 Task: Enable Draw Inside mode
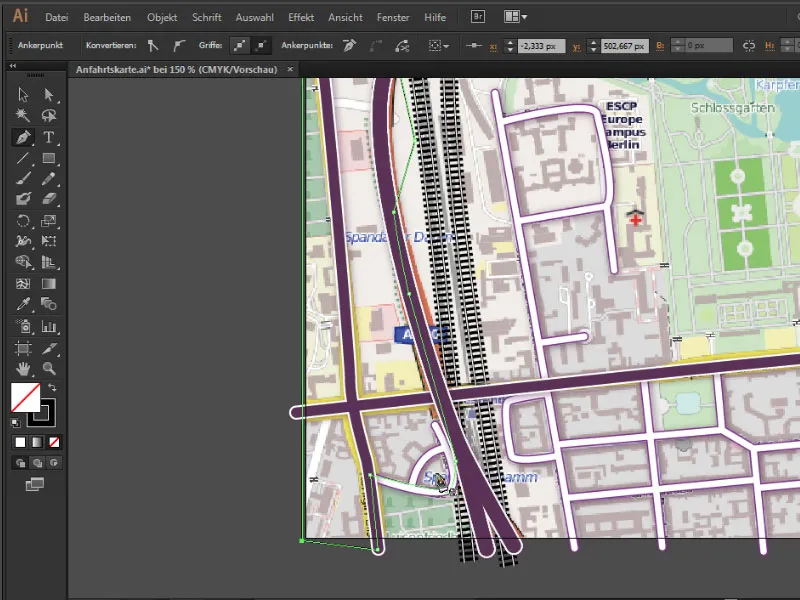pyautogui.click(x=54, y=463)
